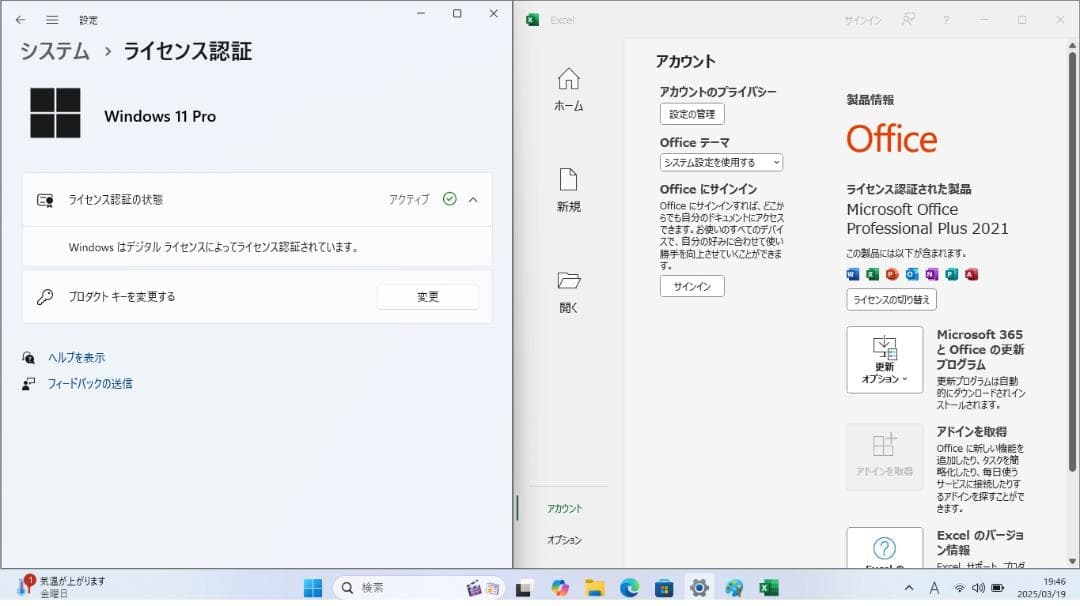This screenshot has width=1080, height=606.
Task: Open Settings hamburger navigation menu
Action: tap(52, 20)
